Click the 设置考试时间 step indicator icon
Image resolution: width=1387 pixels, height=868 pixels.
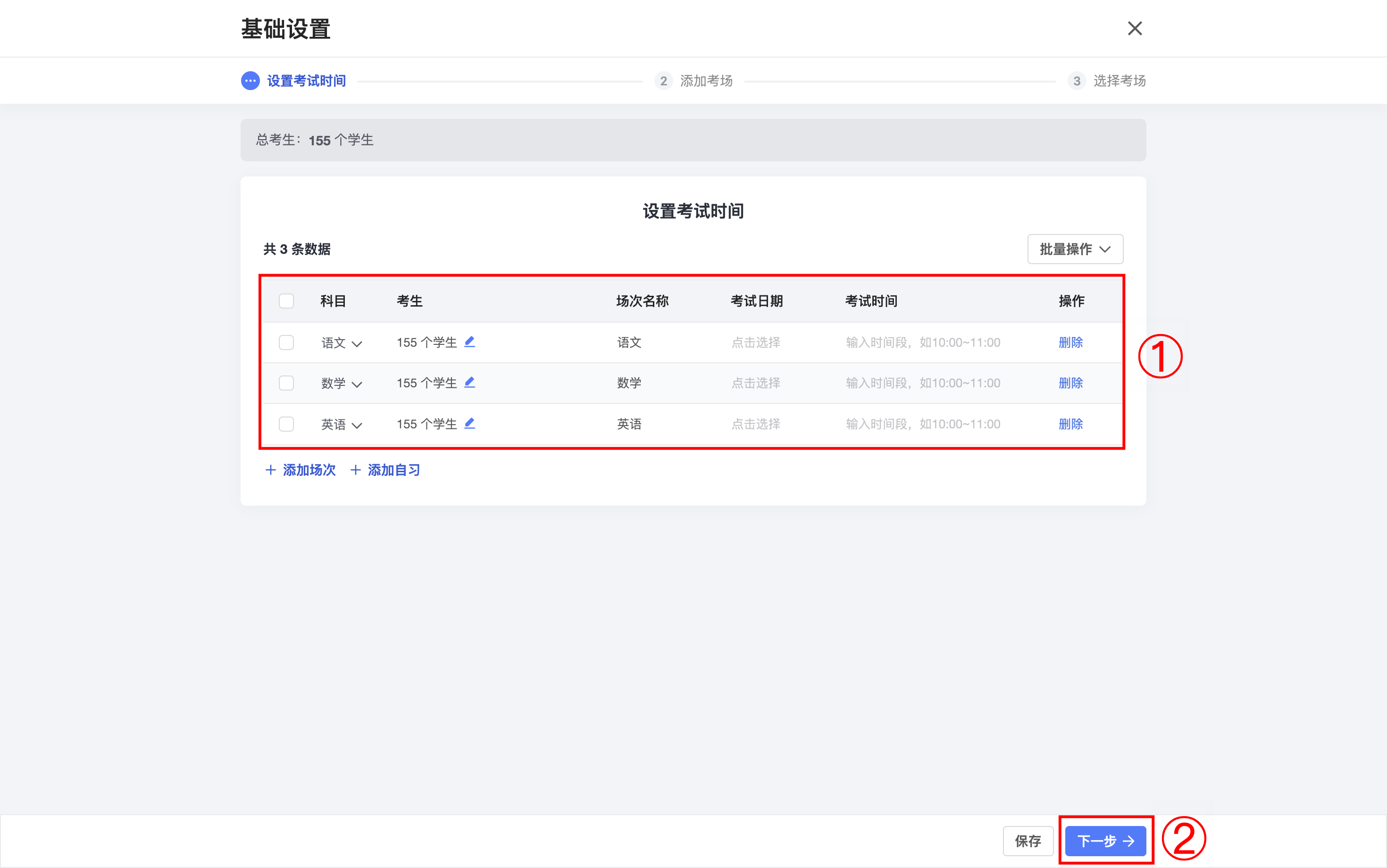point(251,81)
